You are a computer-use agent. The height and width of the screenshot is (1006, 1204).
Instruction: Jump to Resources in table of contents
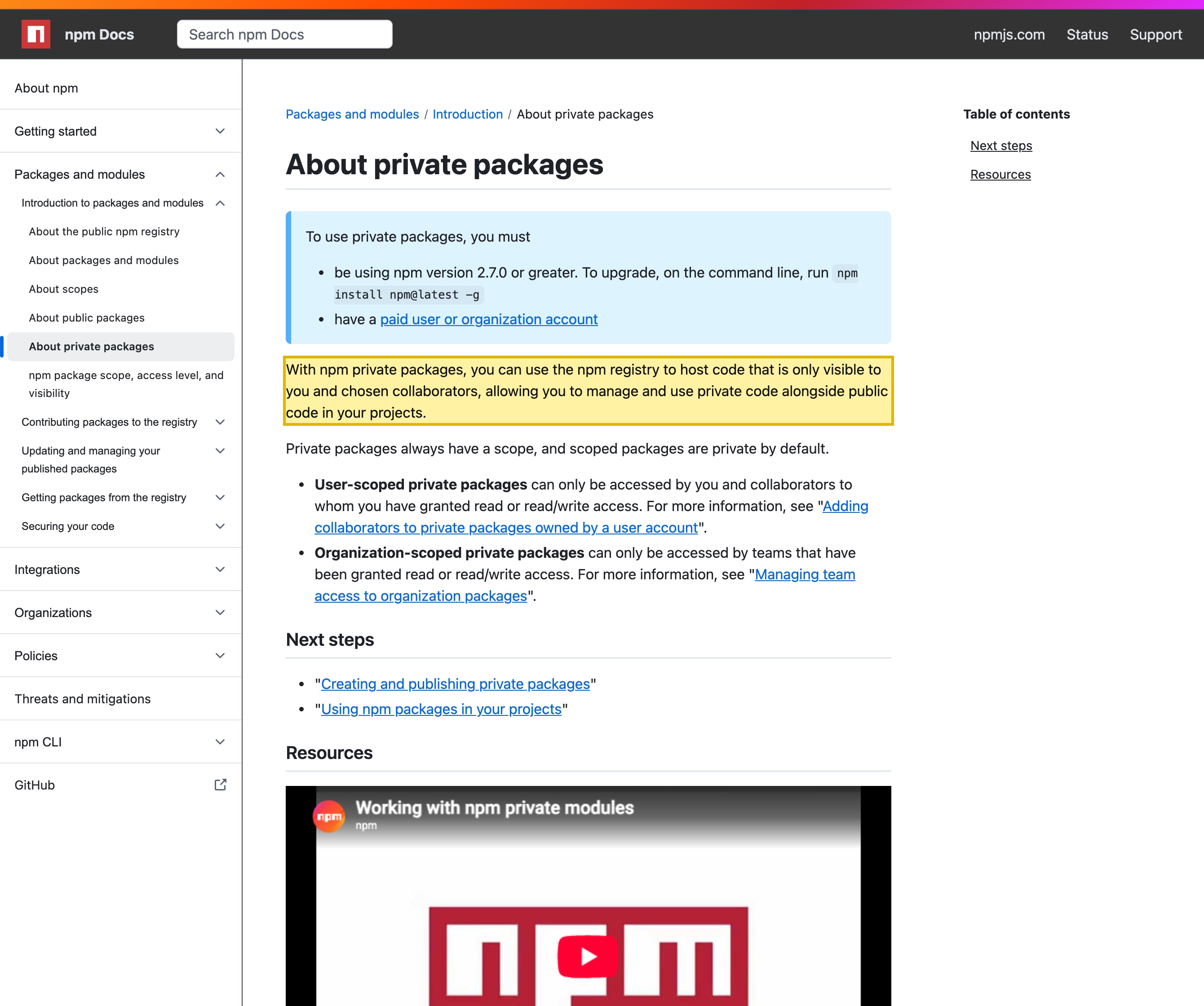[x=1000, y=174]
